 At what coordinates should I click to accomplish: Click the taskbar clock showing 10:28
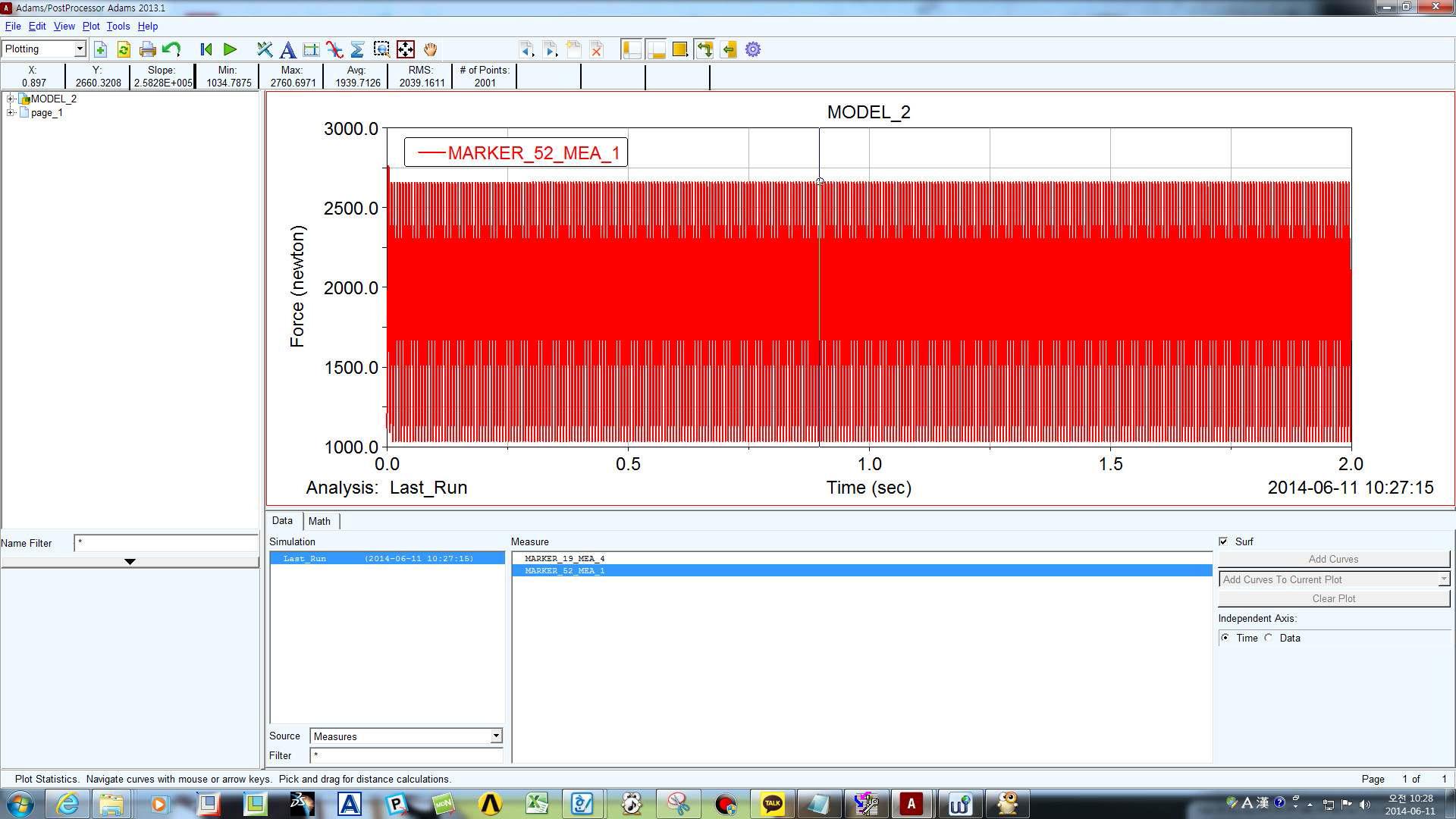pyautogui.click(x=1410, y=805)
